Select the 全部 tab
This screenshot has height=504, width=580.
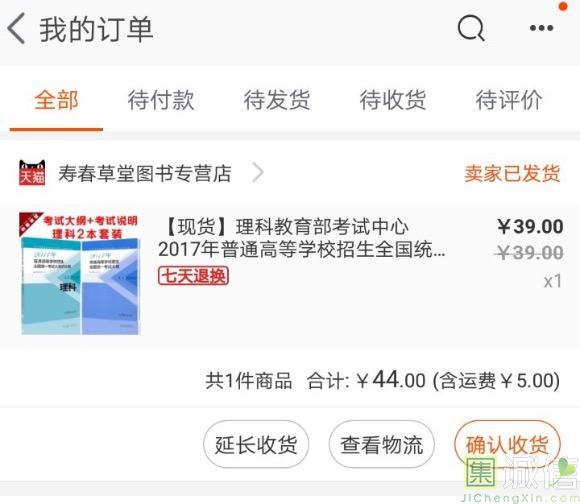point(56,100)
